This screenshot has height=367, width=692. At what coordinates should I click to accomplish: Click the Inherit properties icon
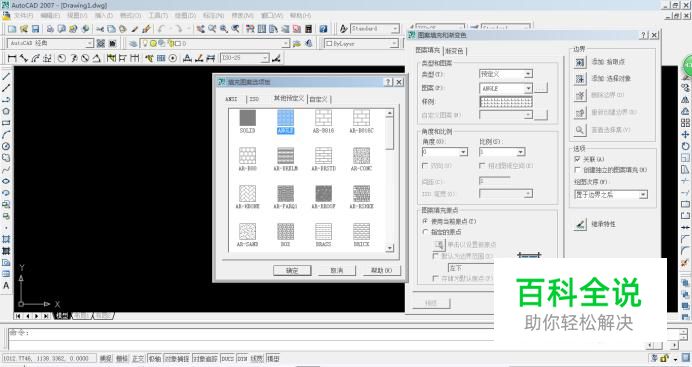point(580,225)
